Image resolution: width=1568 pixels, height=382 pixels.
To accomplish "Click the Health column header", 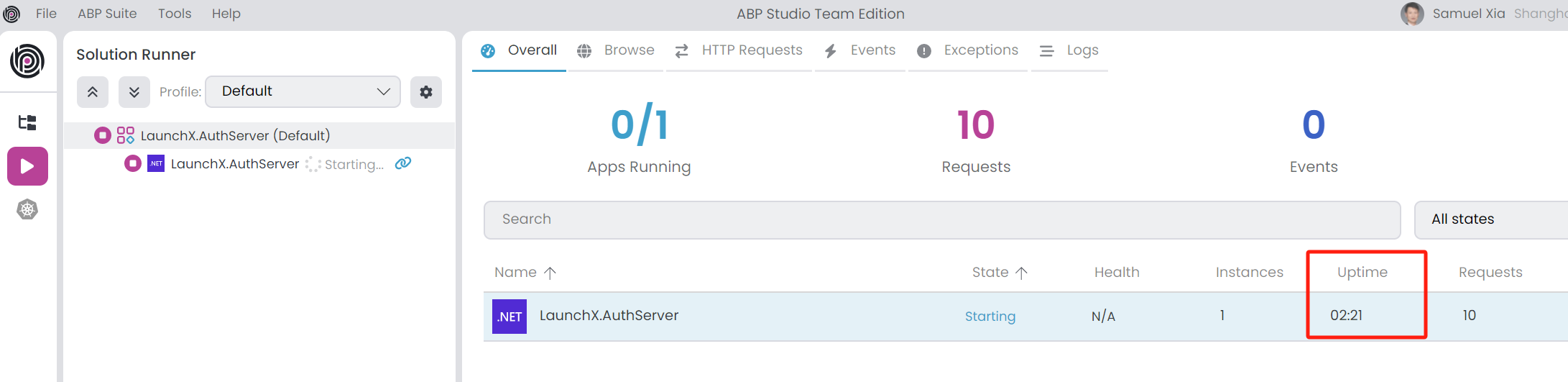I will [x=1117, y=273].
